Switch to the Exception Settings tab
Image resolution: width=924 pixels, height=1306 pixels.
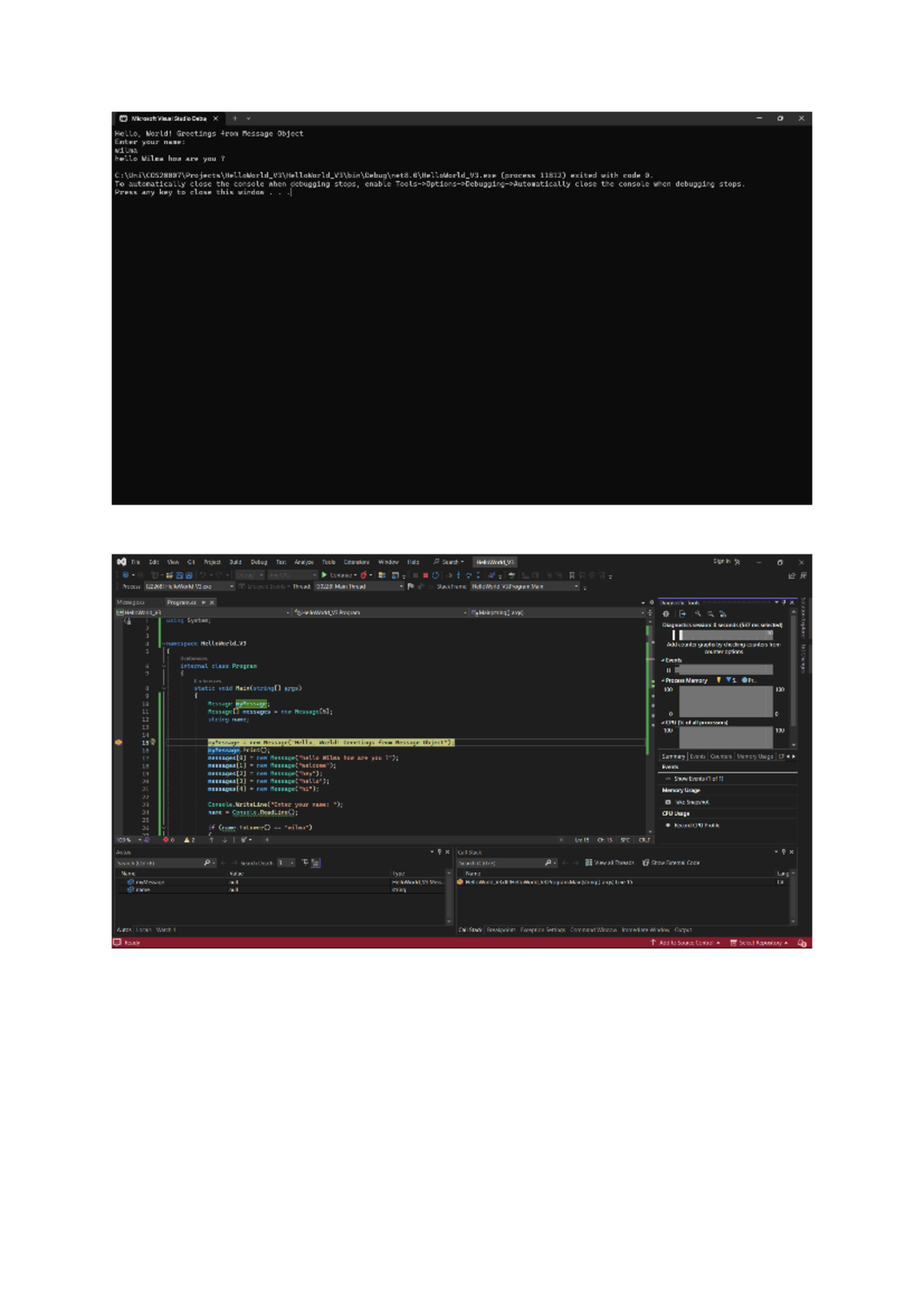tap(543, 929)
